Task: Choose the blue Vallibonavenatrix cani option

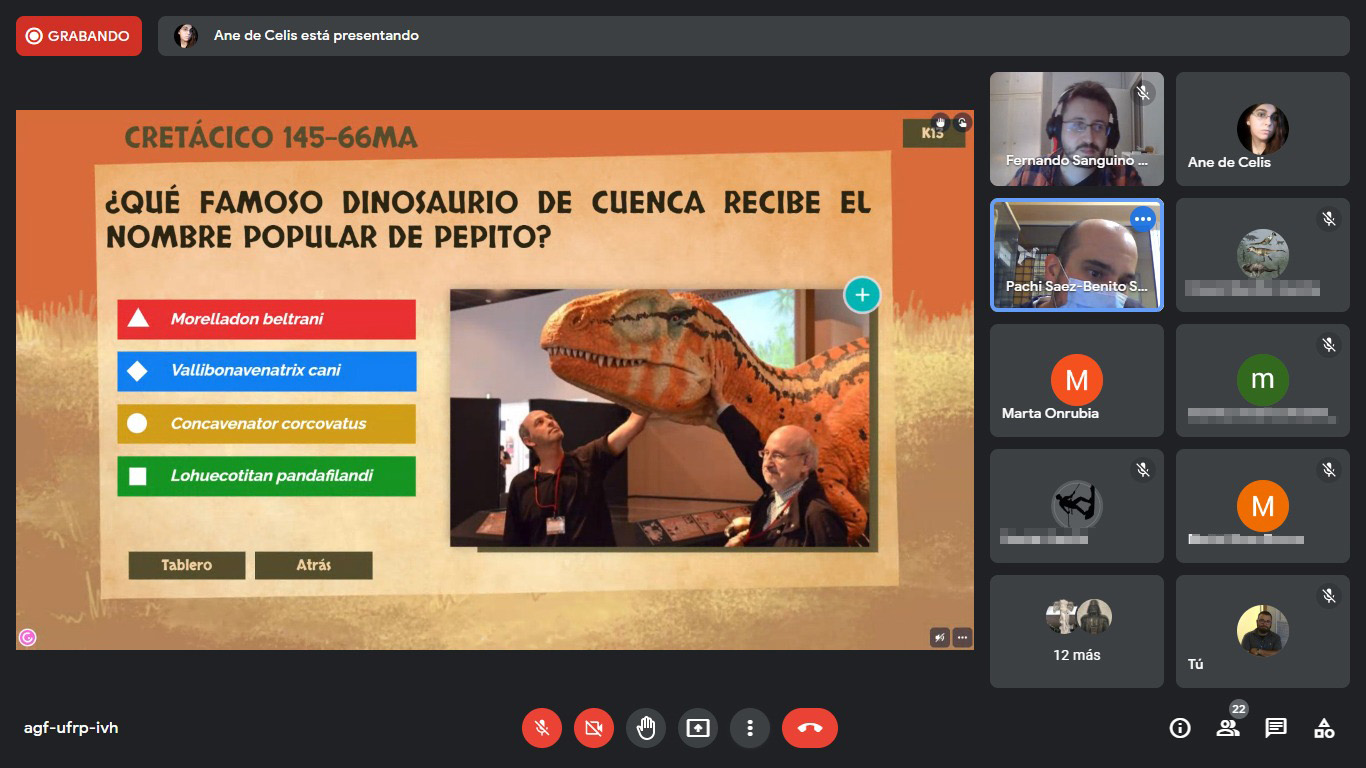Action: pyautogui.click(x=266, y=371)
